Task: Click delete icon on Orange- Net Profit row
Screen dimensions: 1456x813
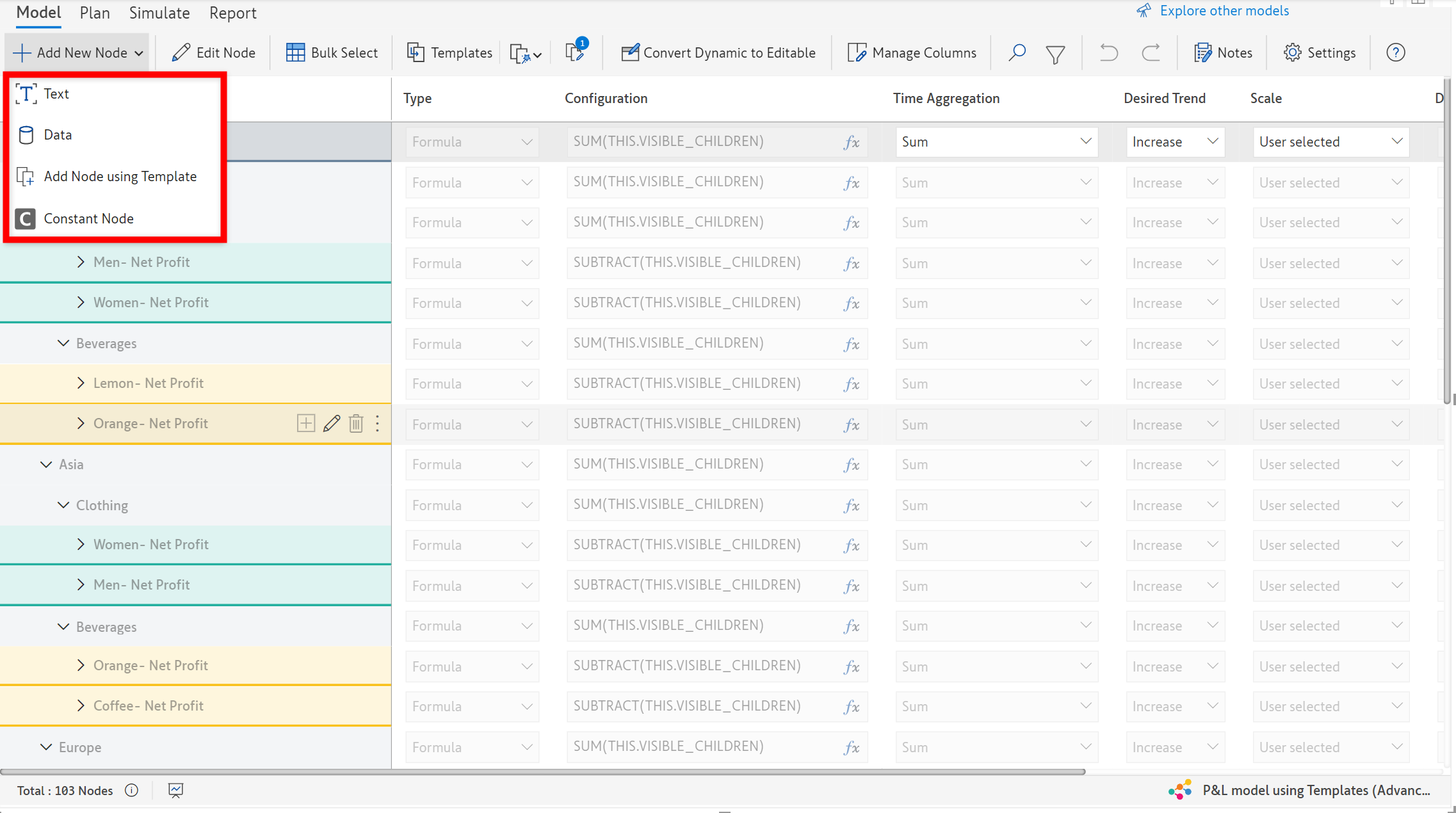Action: [x=356, y=423]
